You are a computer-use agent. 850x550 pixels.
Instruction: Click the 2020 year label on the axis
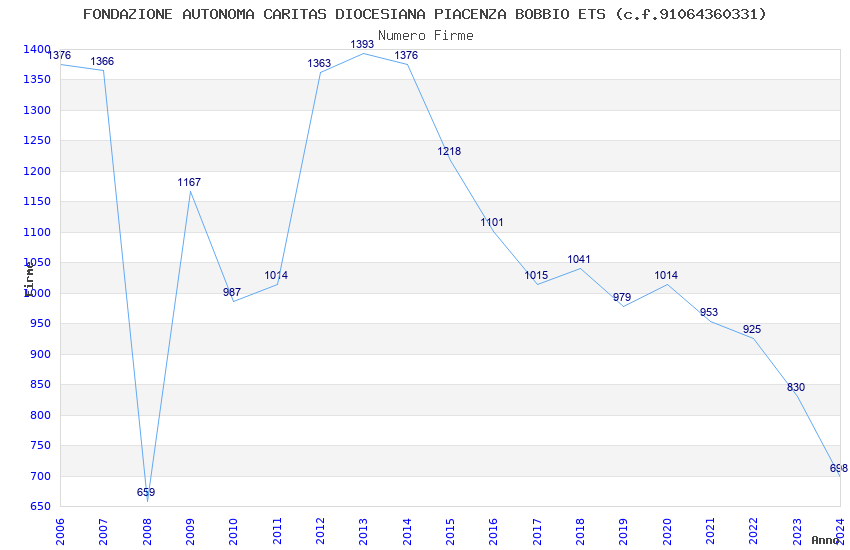pyautogui.click(x=667, y=532)
